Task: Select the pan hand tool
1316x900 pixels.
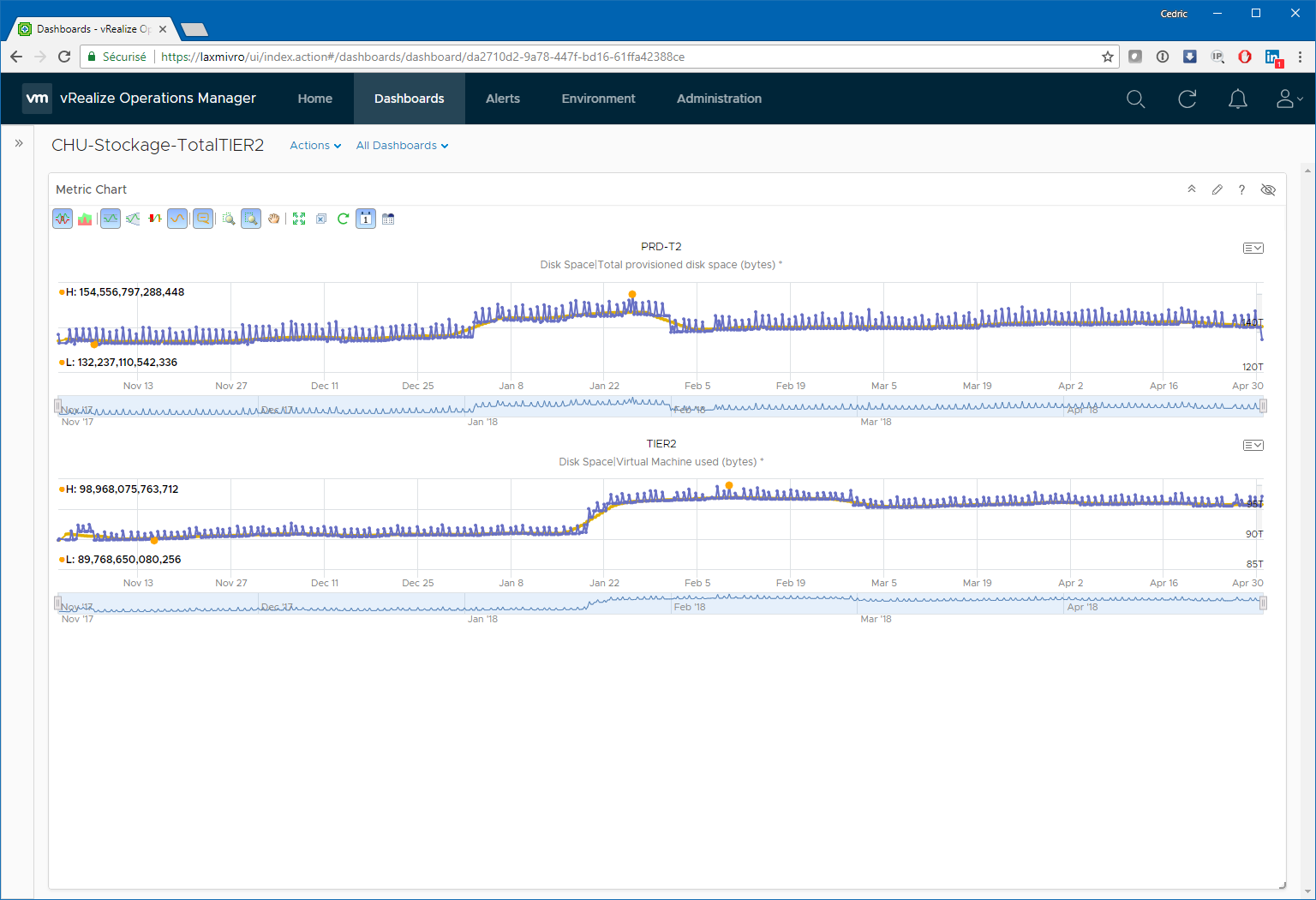Action: (274, 219)
